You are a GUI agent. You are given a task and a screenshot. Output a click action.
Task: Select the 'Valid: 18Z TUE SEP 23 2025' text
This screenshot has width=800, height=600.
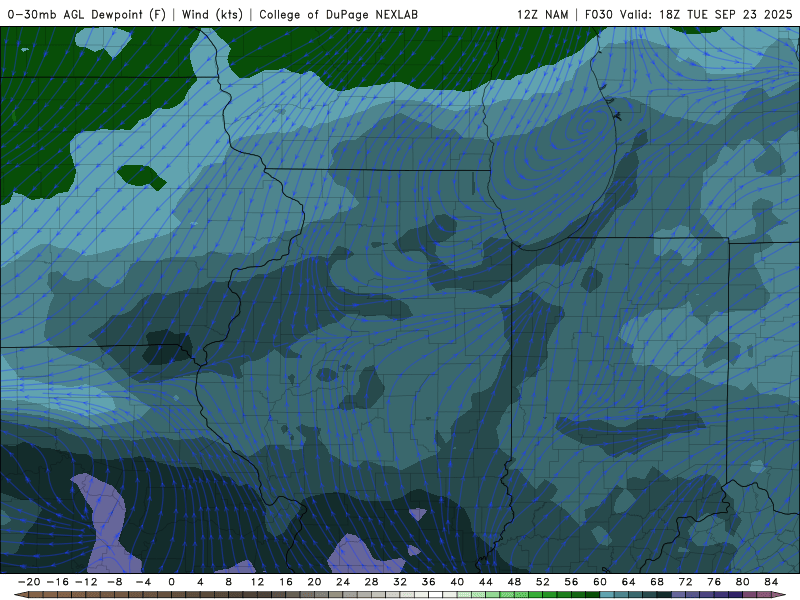tap(706, 14)
